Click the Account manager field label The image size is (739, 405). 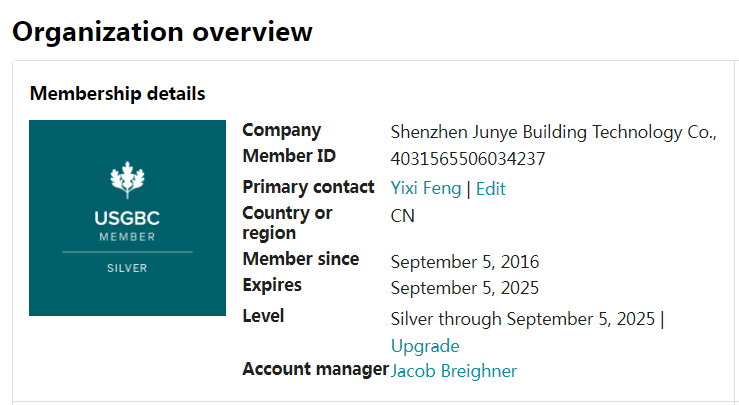(x=315, y=369)
